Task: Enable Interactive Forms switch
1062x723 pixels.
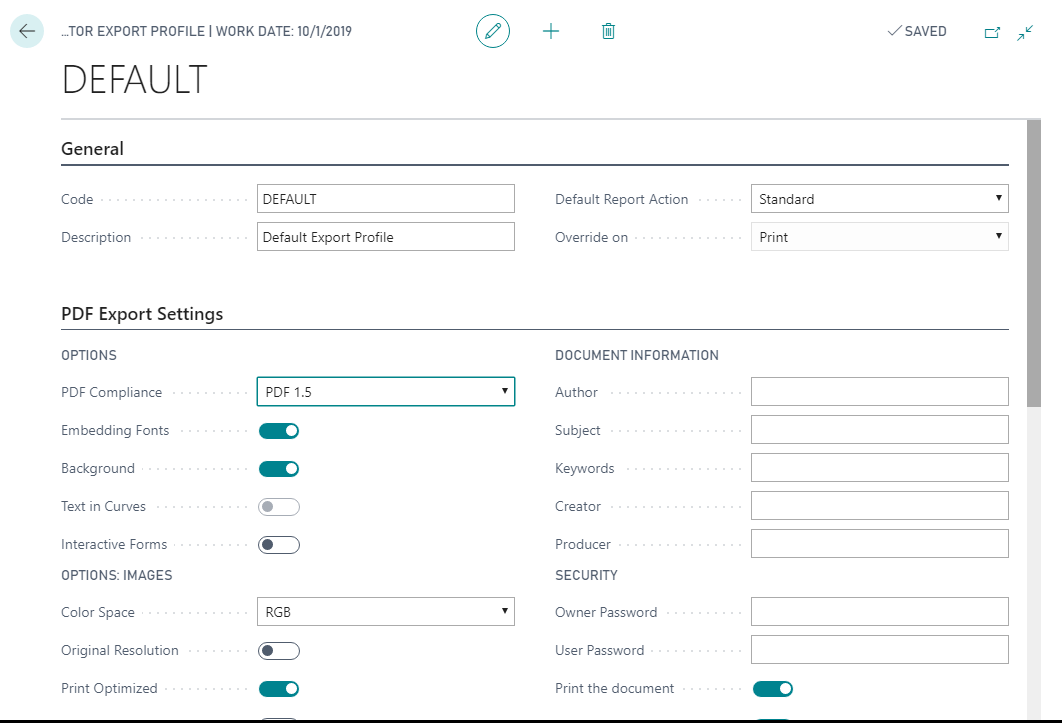Action: coord(279,545)
